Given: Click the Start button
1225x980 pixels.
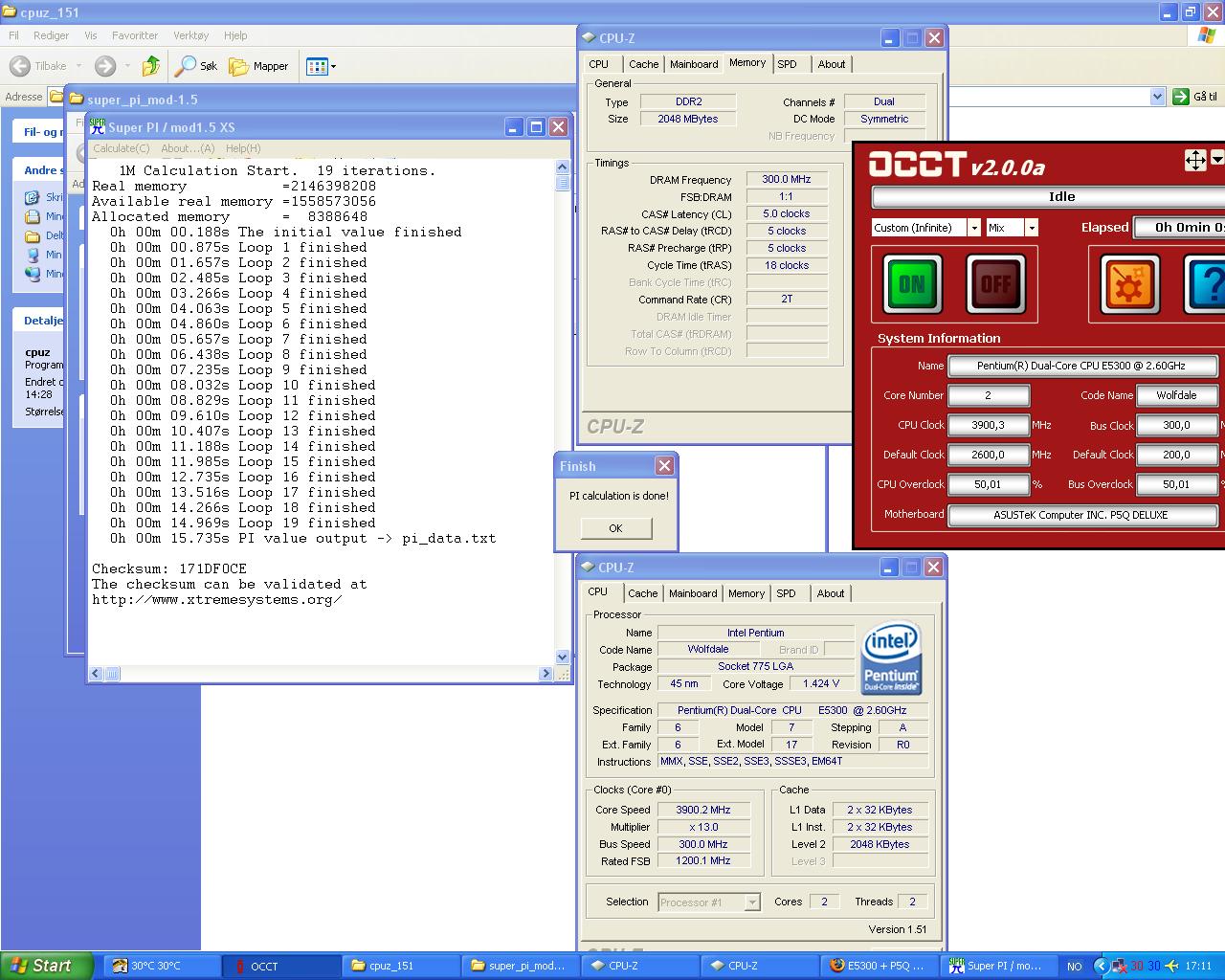Looking at the screenshot, I should [46, 966].
